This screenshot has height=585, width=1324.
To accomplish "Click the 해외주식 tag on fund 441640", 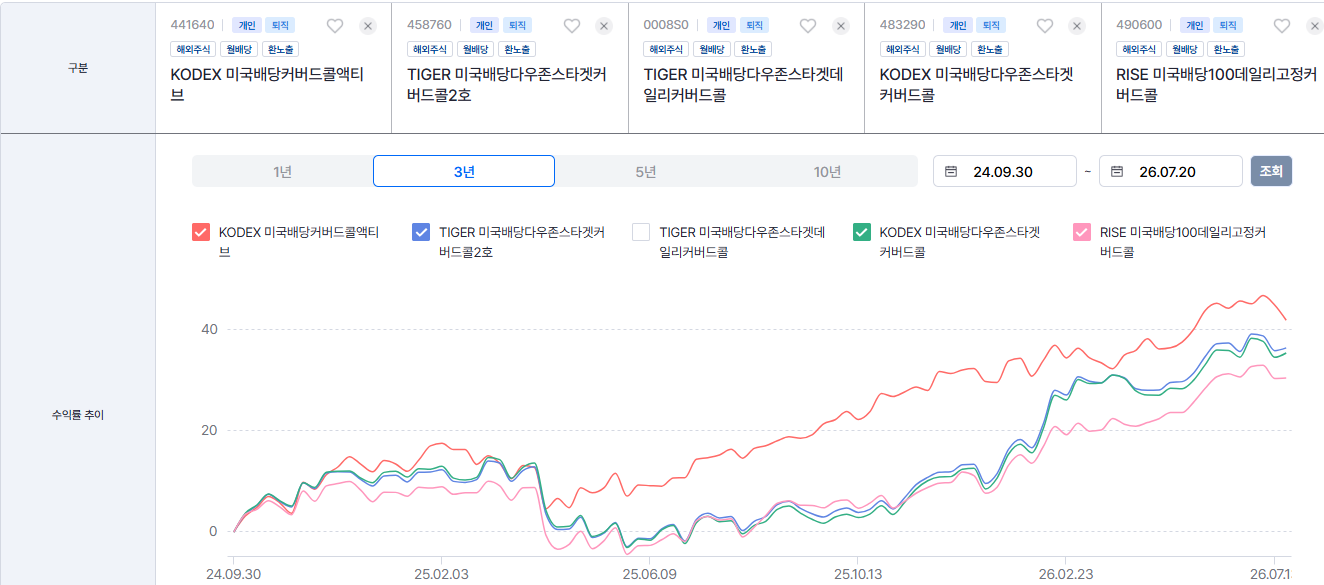I will 193,49.
